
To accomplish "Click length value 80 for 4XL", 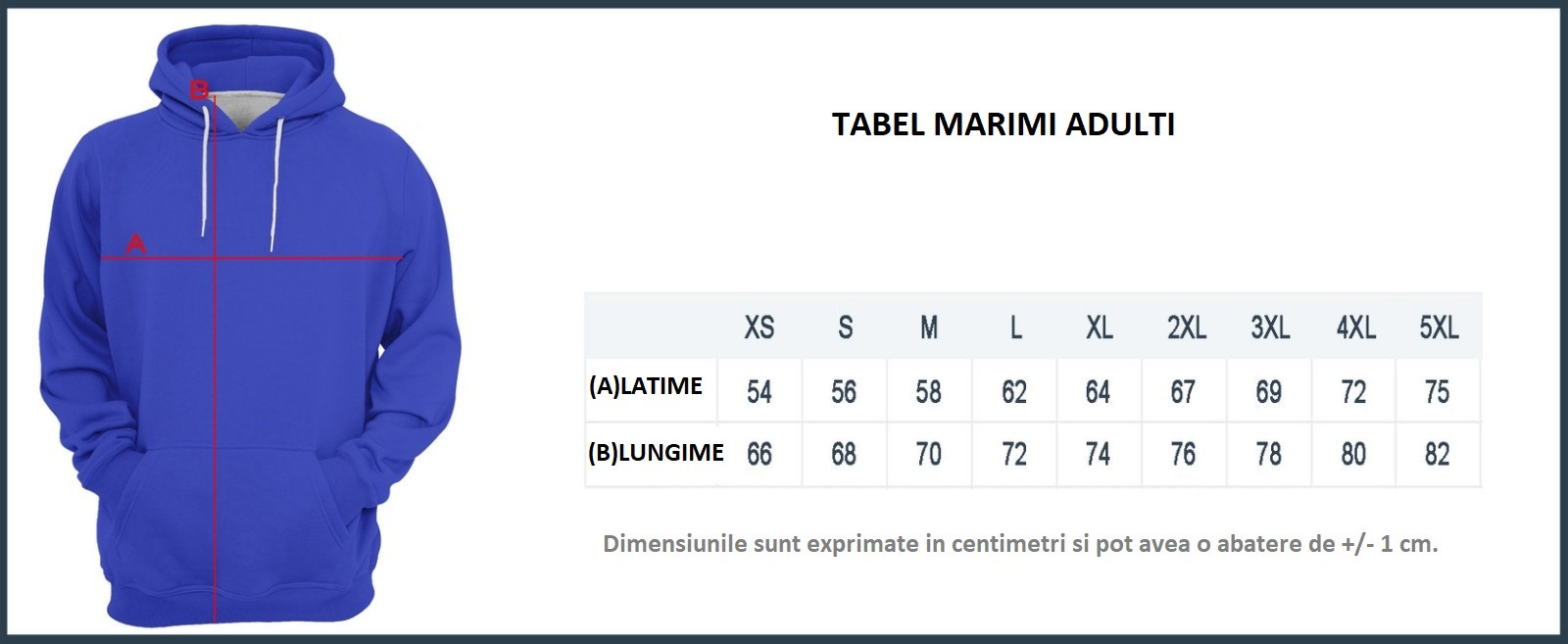I will 1353,454.
